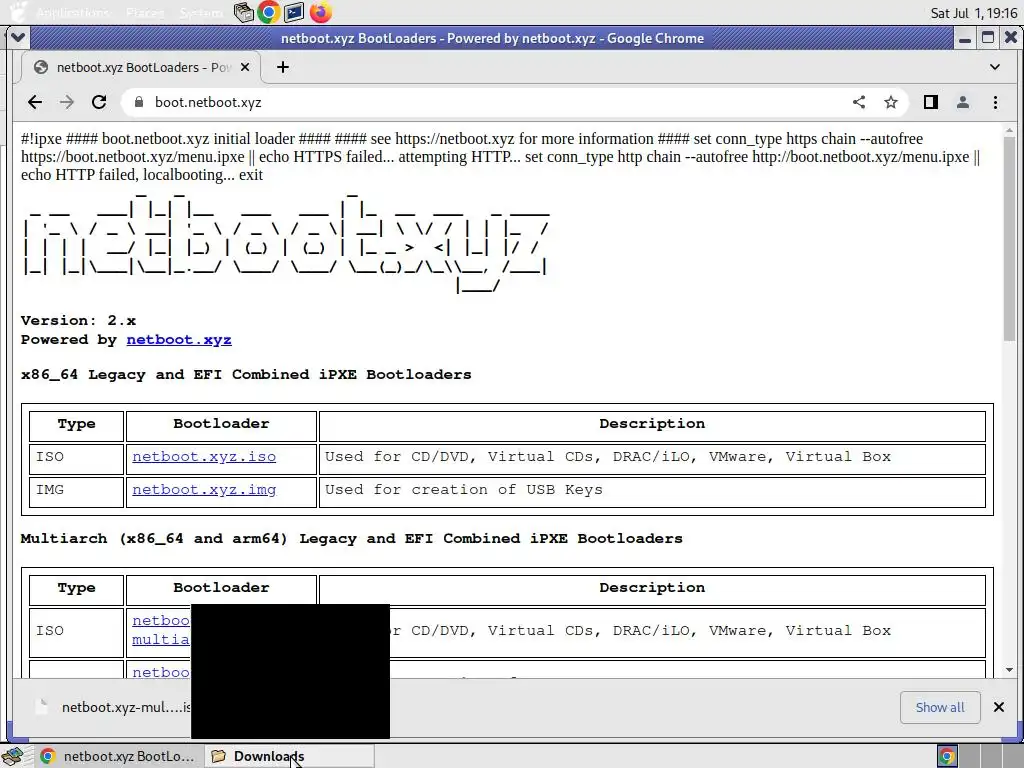Launch Google Chrome from top panel
1024x768 pixels.
[268, 12]
